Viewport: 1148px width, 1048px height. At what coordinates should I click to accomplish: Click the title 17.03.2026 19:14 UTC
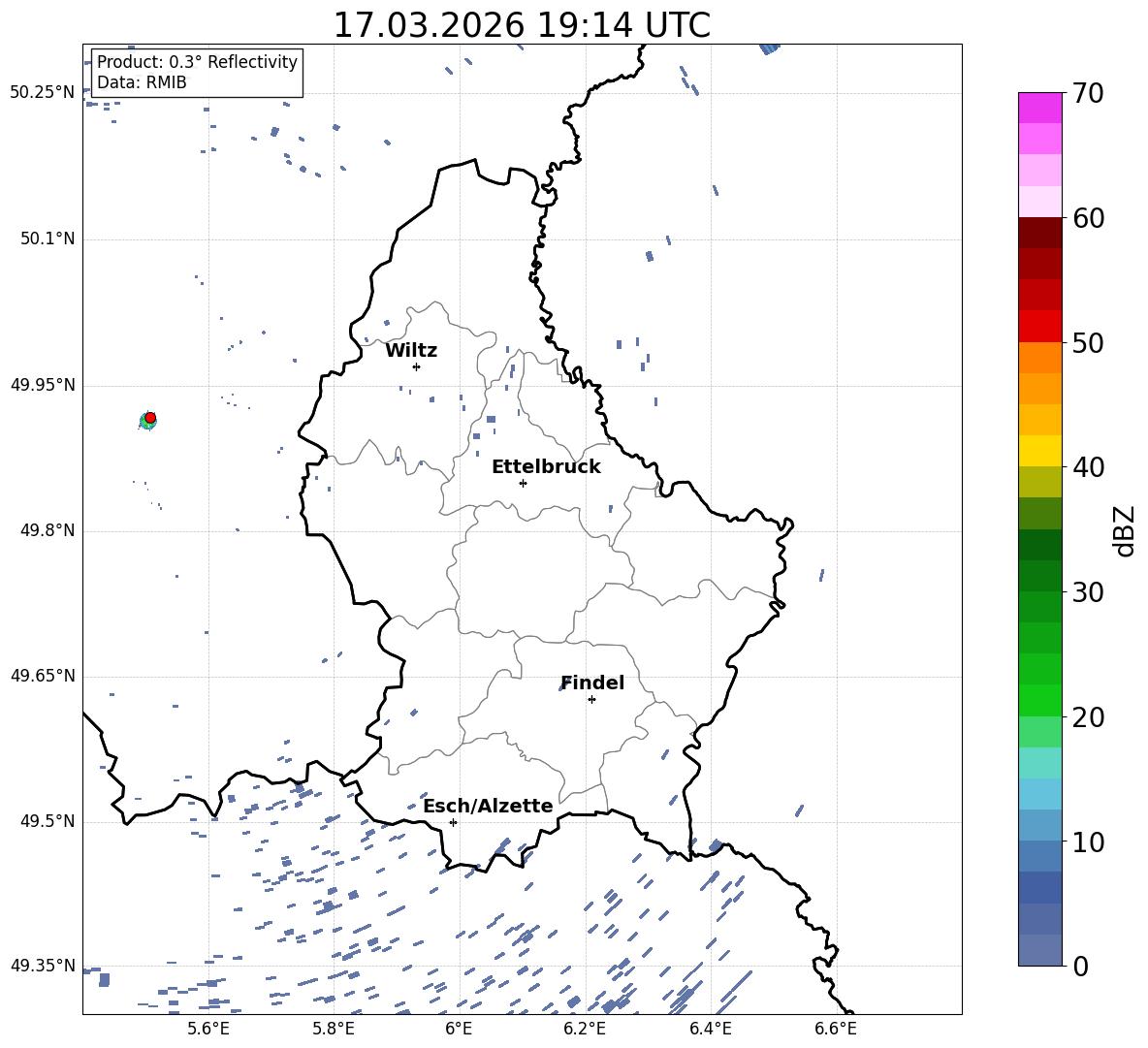click(522, 25)
